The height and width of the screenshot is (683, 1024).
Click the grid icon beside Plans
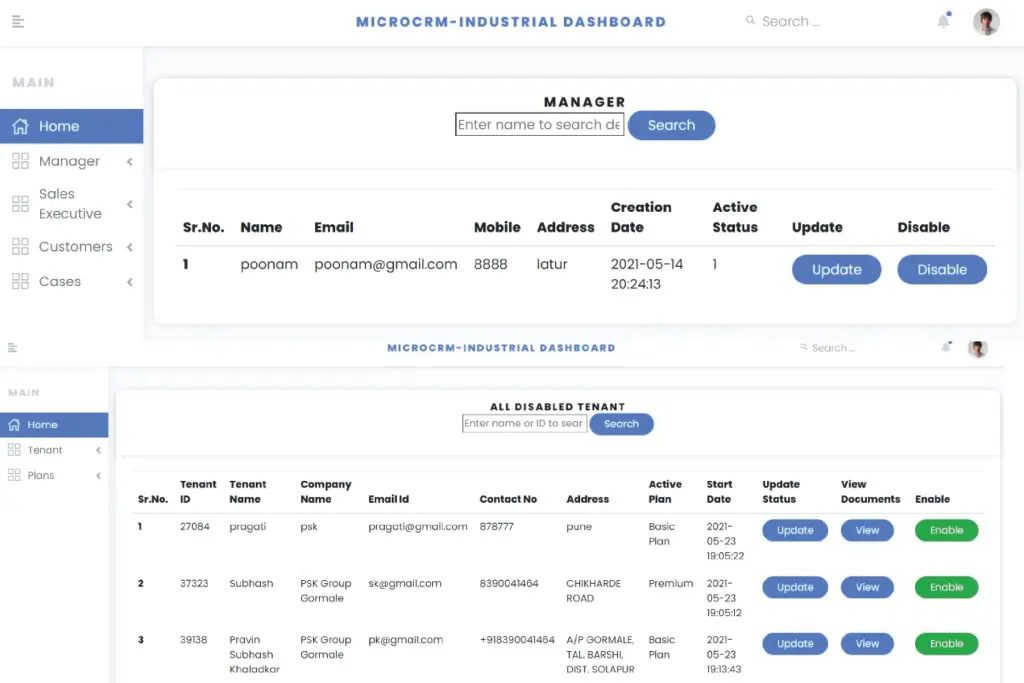click(x=14, y=475)
